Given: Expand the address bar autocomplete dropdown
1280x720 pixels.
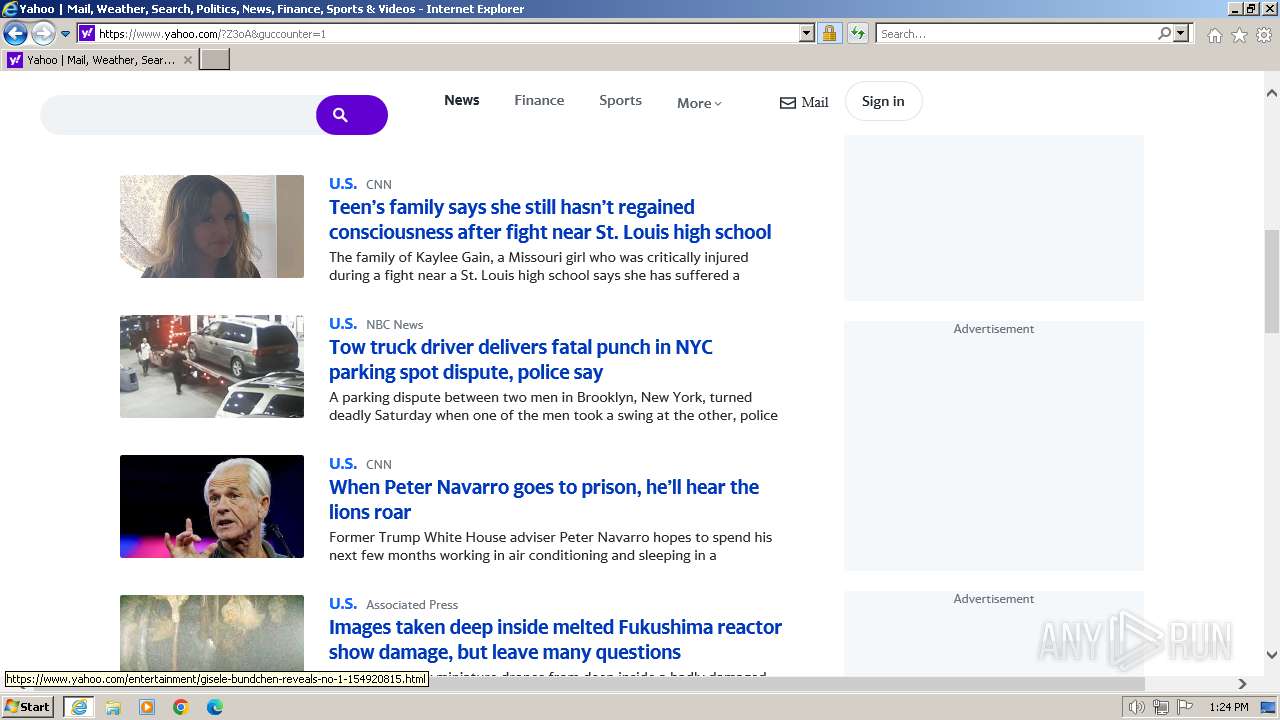Looking at the screenshot, I should [x=807, y=33].
